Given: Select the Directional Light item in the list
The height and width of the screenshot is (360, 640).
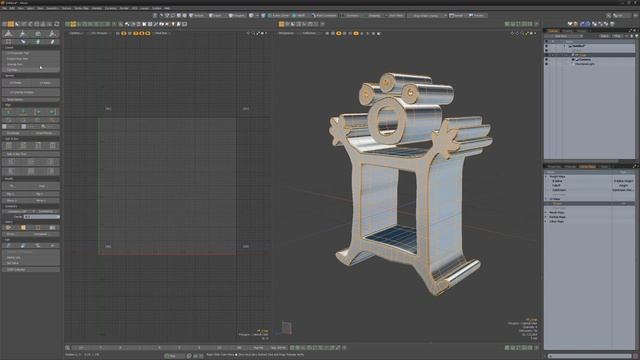Looking at the screenshot, I should (x=585, y=64).
